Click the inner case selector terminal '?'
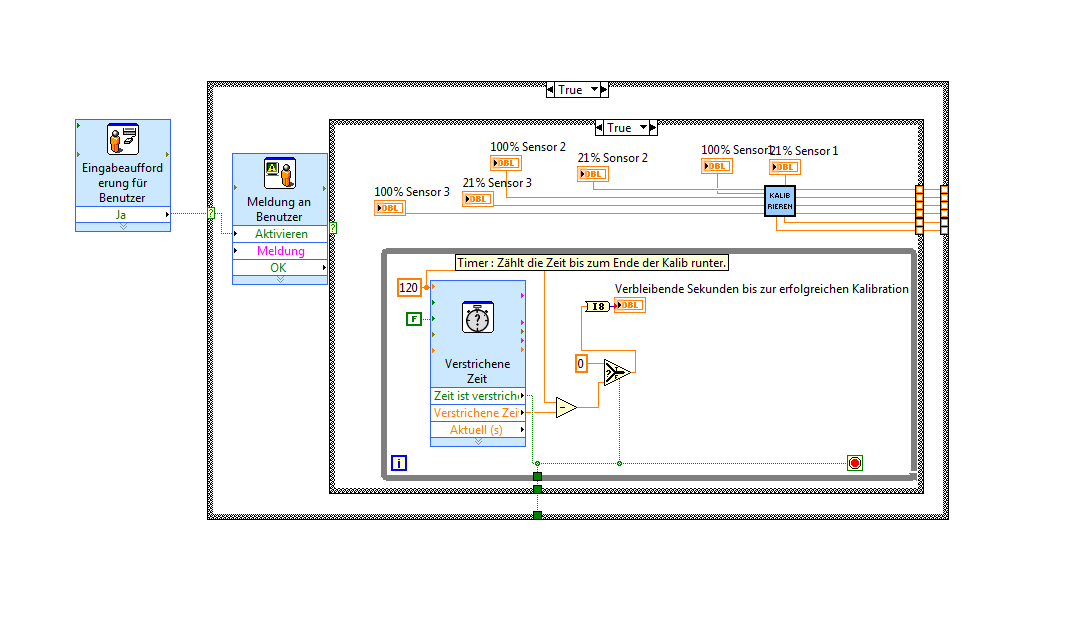 coord(333,228)
